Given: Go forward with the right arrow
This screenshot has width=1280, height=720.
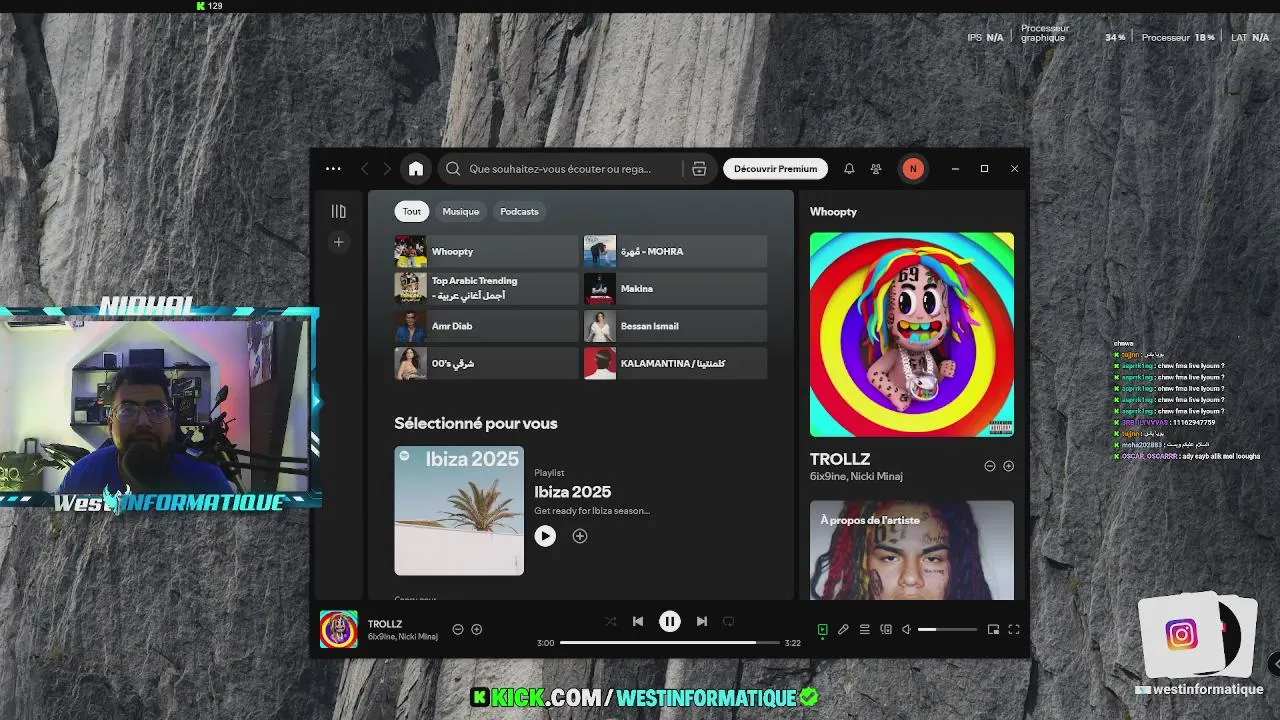Looking at the screenshot, I should point(387,169).
